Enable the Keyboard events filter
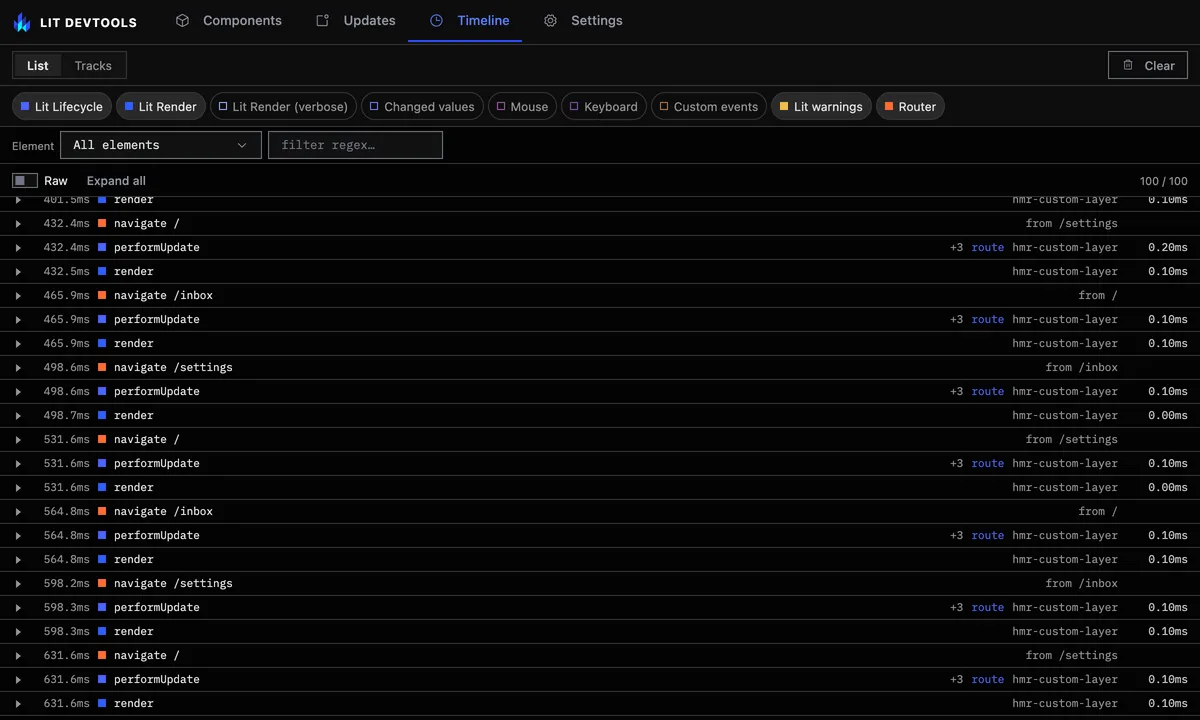 point(604,107)
